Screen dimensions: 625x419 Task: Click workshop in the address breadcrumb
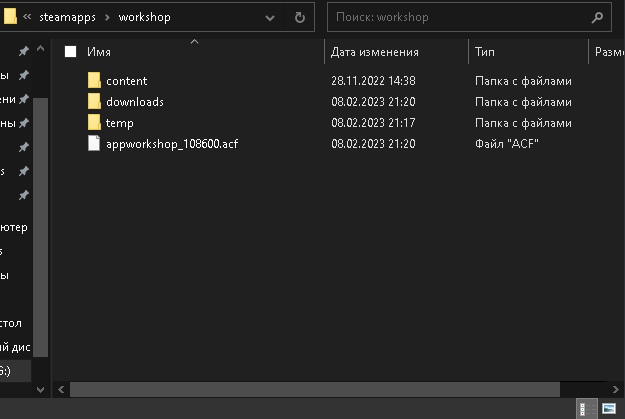[x=145, y=17]
